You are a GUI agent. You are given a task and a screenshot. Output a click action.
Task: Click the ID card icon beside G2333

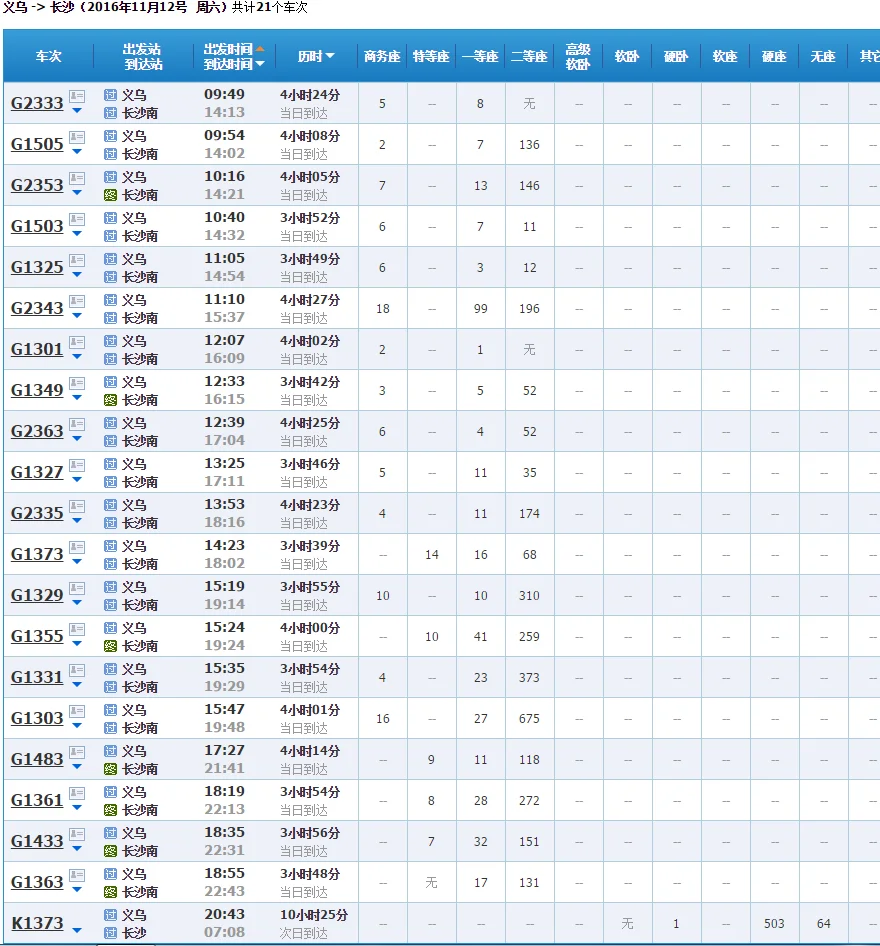click(77, 96)
